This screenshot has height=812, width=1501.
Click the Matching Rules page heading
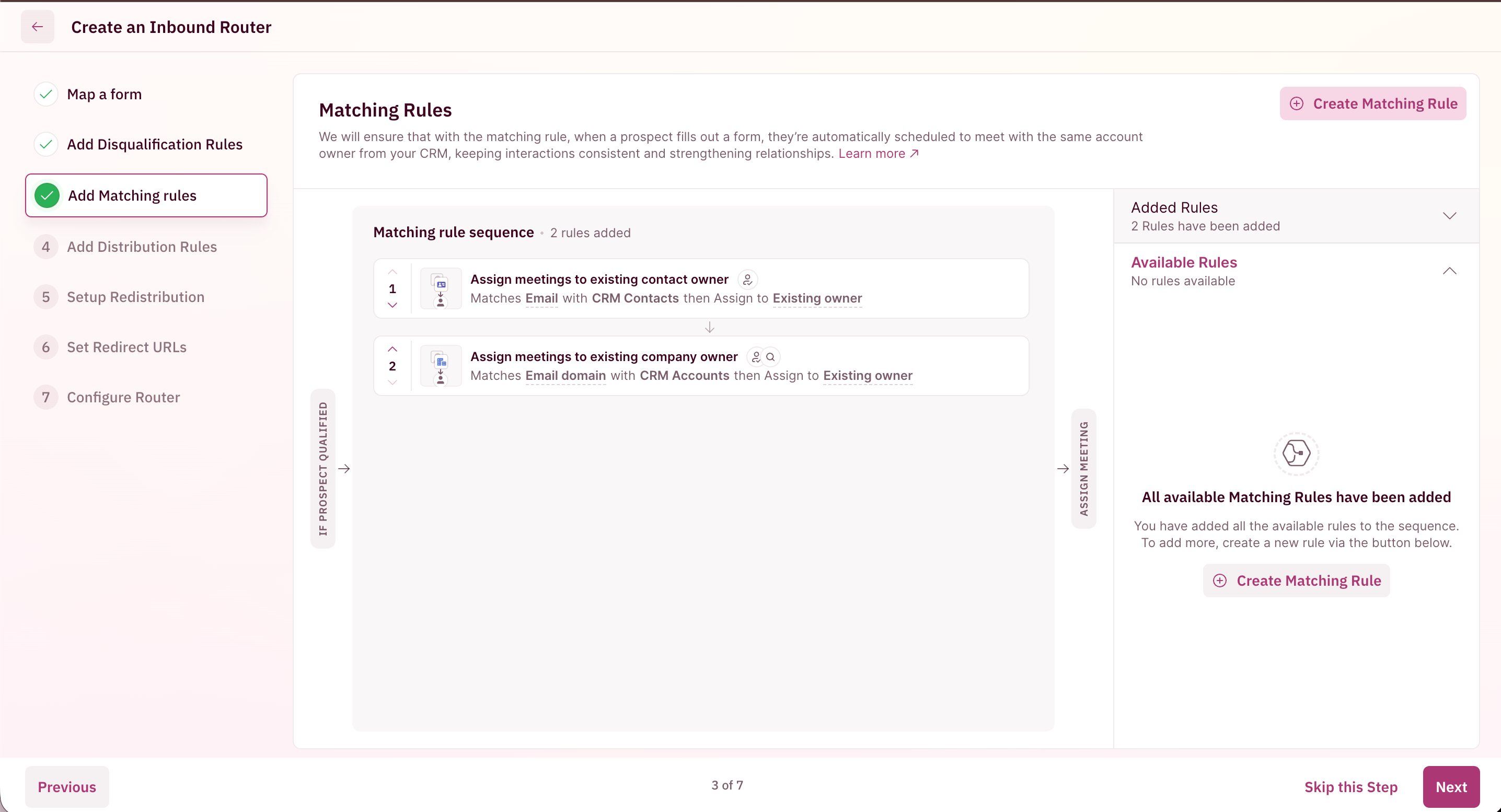pos(385,110)
